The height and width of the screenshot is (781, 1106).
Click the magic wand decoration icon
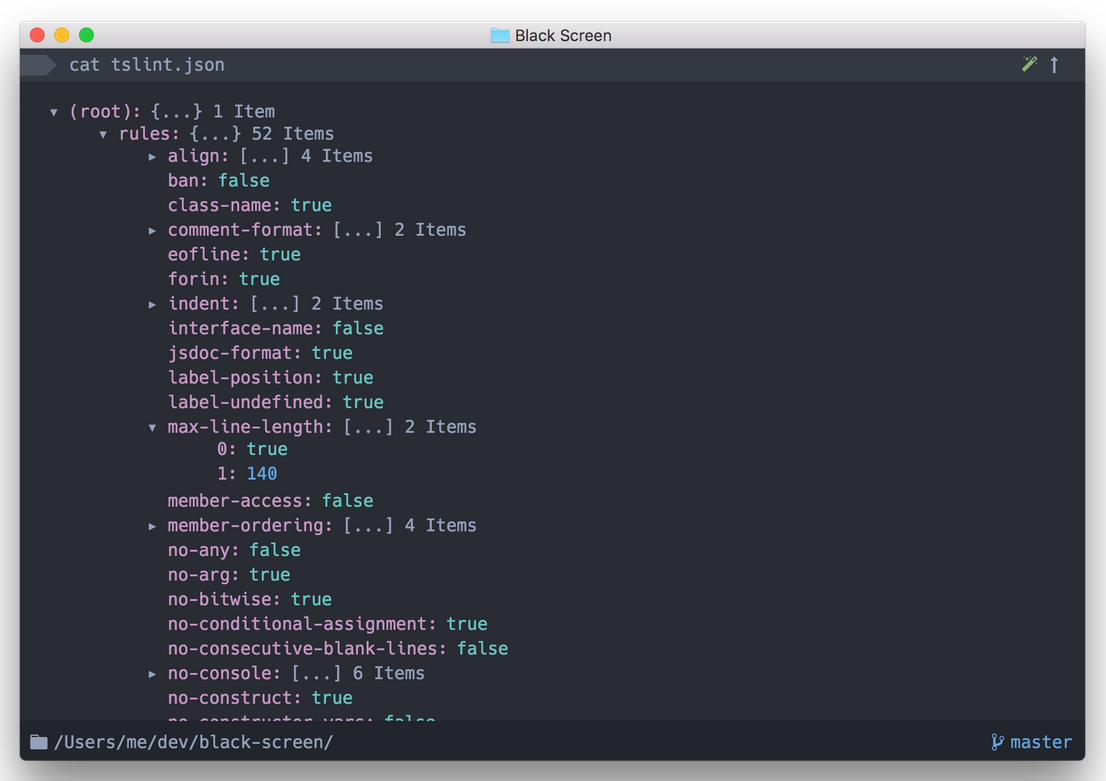[x=1029, y=65]
